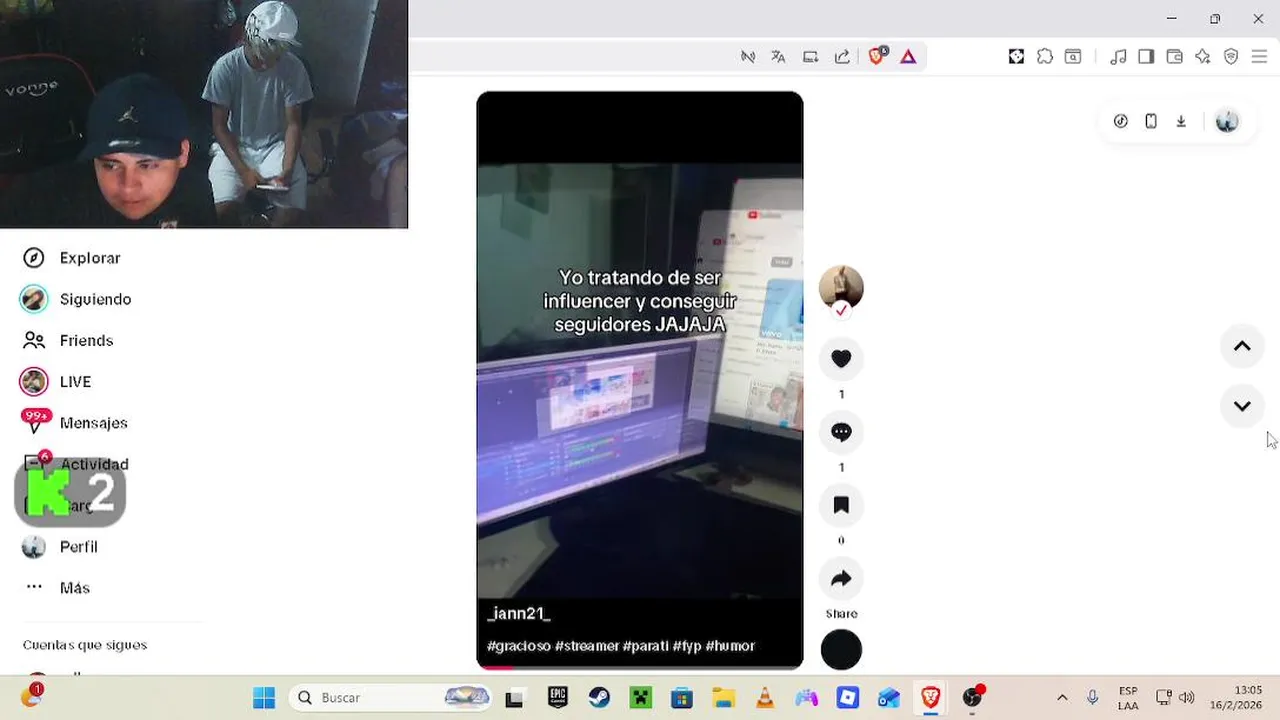Save video with the bookmark icon
Screen dimensions: 1280x720
pos(841,505)
